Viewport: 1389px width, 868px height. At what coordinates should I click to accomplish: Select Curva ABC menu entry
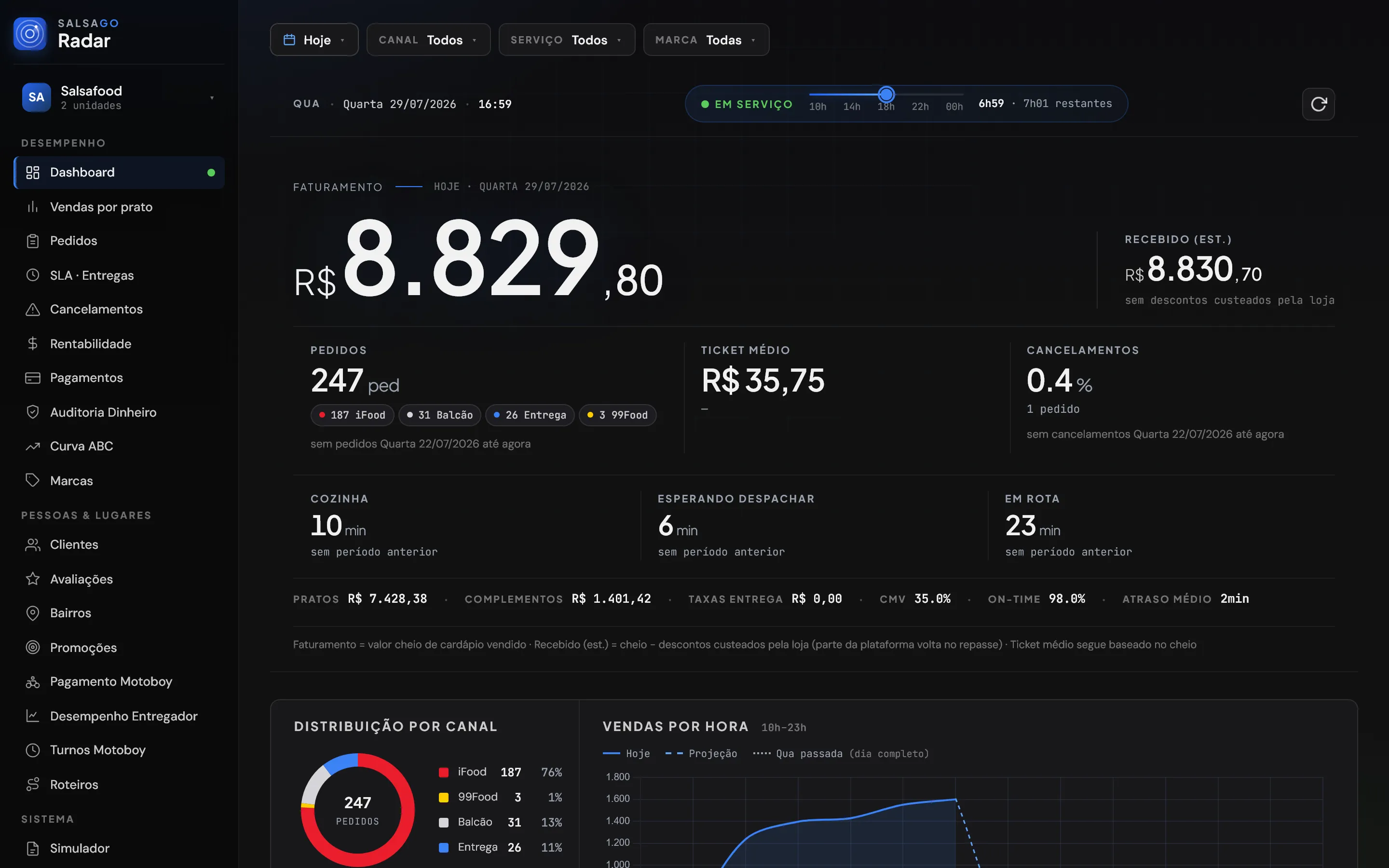tap(120, 446)
